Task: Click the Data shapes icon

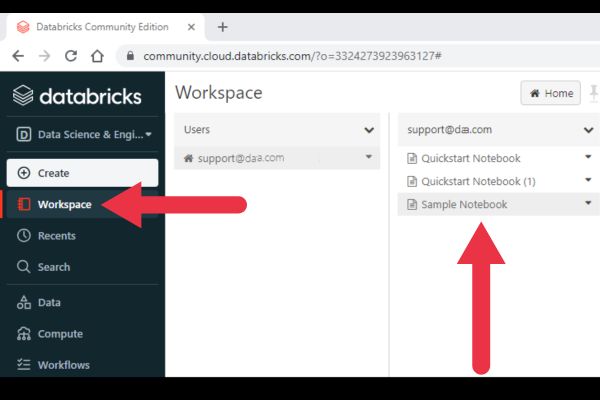Action: coord(24,302)
